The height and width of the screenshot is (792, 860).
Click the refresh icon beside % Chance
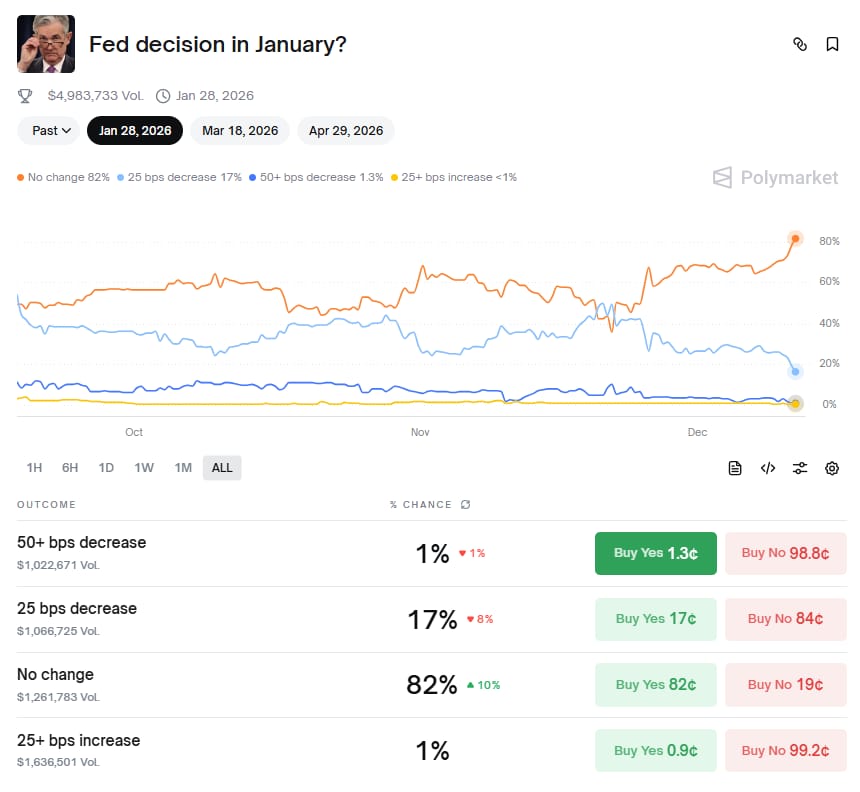[x=465, y=505]
